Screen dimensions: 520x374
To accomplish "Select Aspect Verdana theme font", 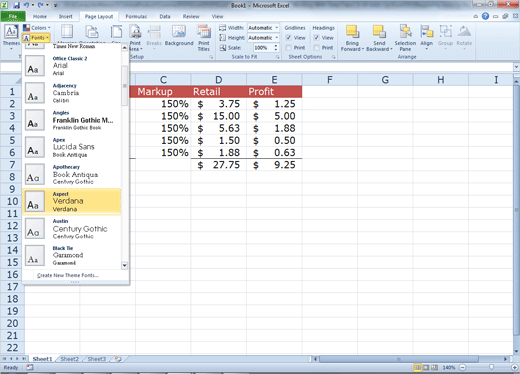I will tap(72, 201).
